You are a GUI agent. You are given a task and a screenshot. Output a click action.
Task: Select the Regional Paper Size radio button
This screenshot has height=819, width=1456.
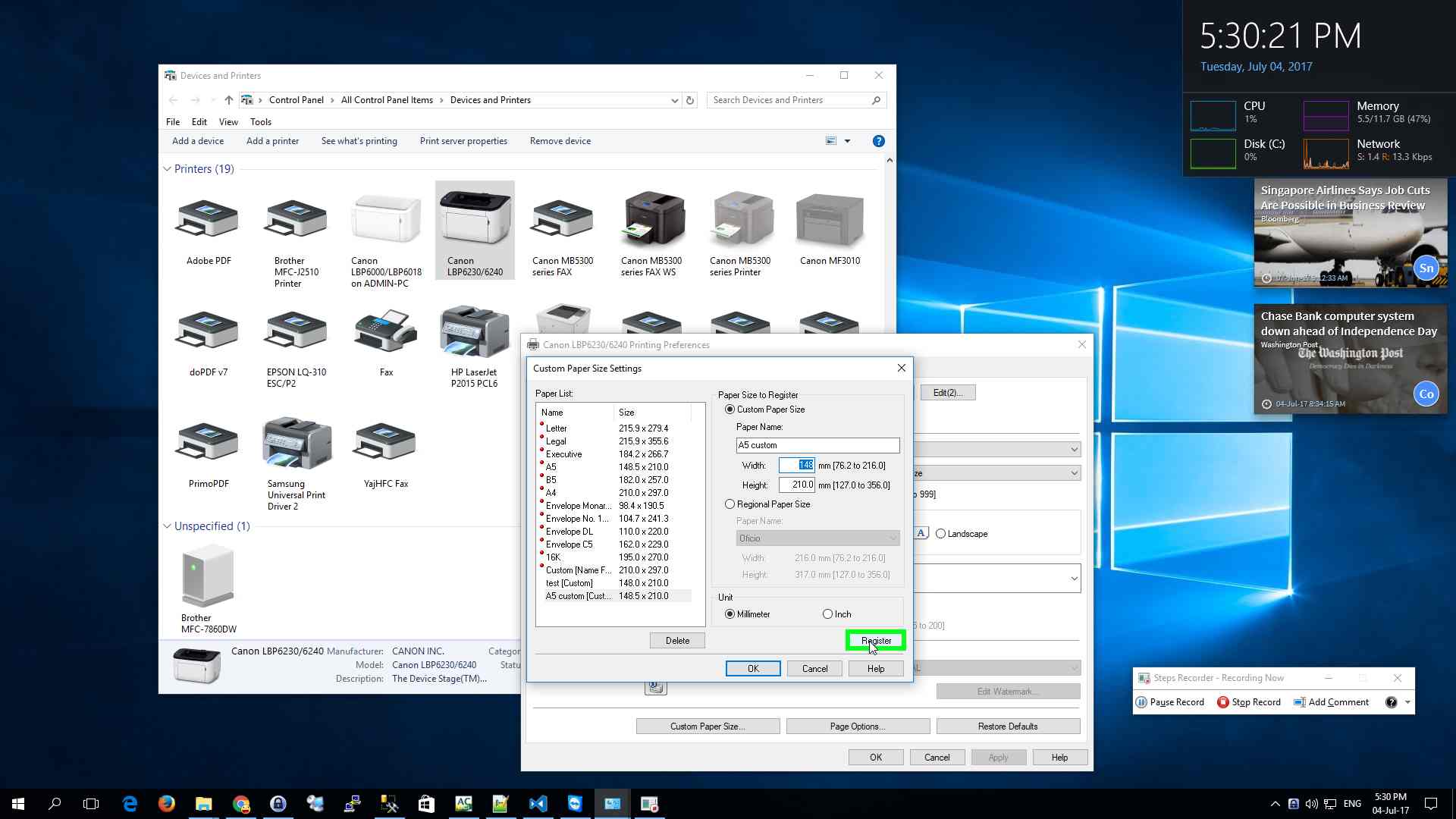pos(730,504)
